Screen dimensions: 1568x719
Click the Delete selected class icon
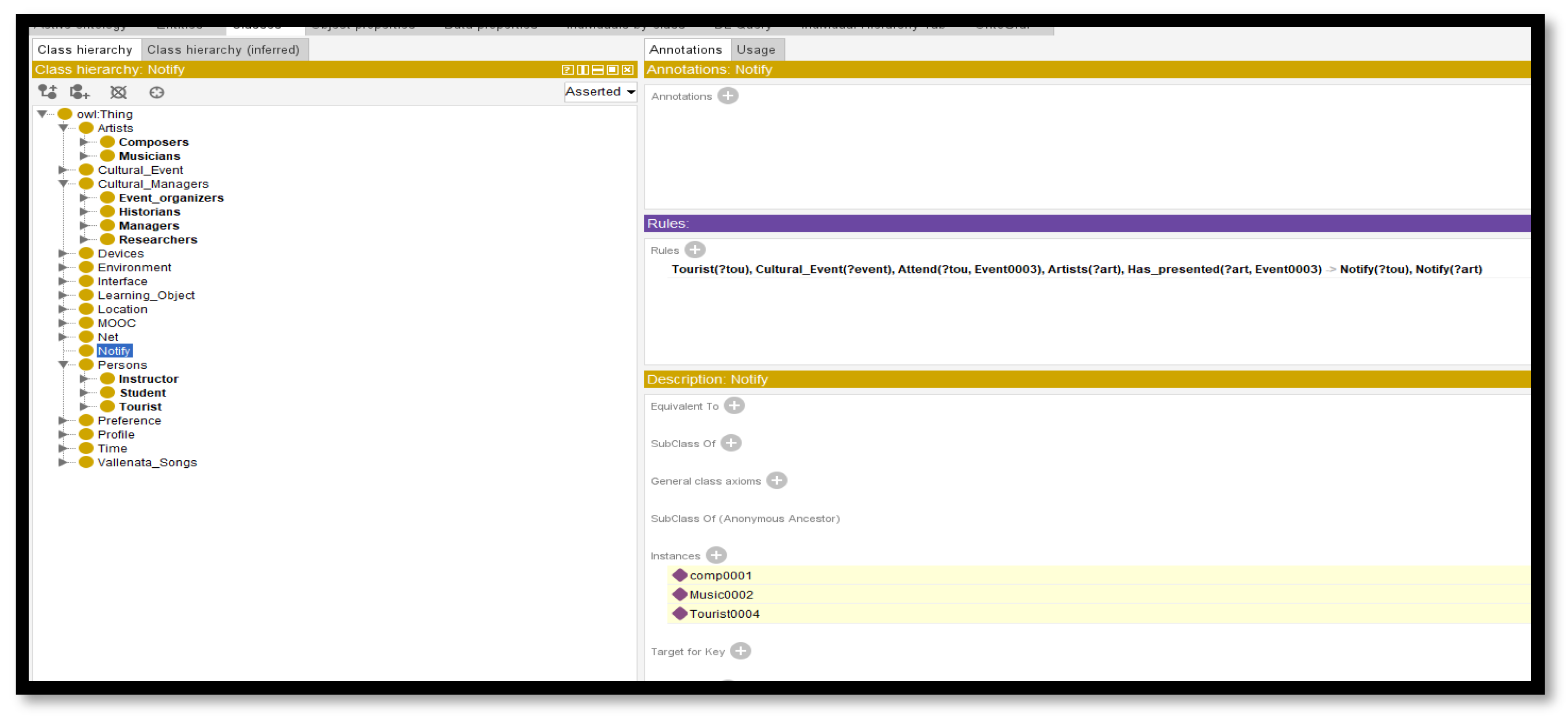(118, 92)
